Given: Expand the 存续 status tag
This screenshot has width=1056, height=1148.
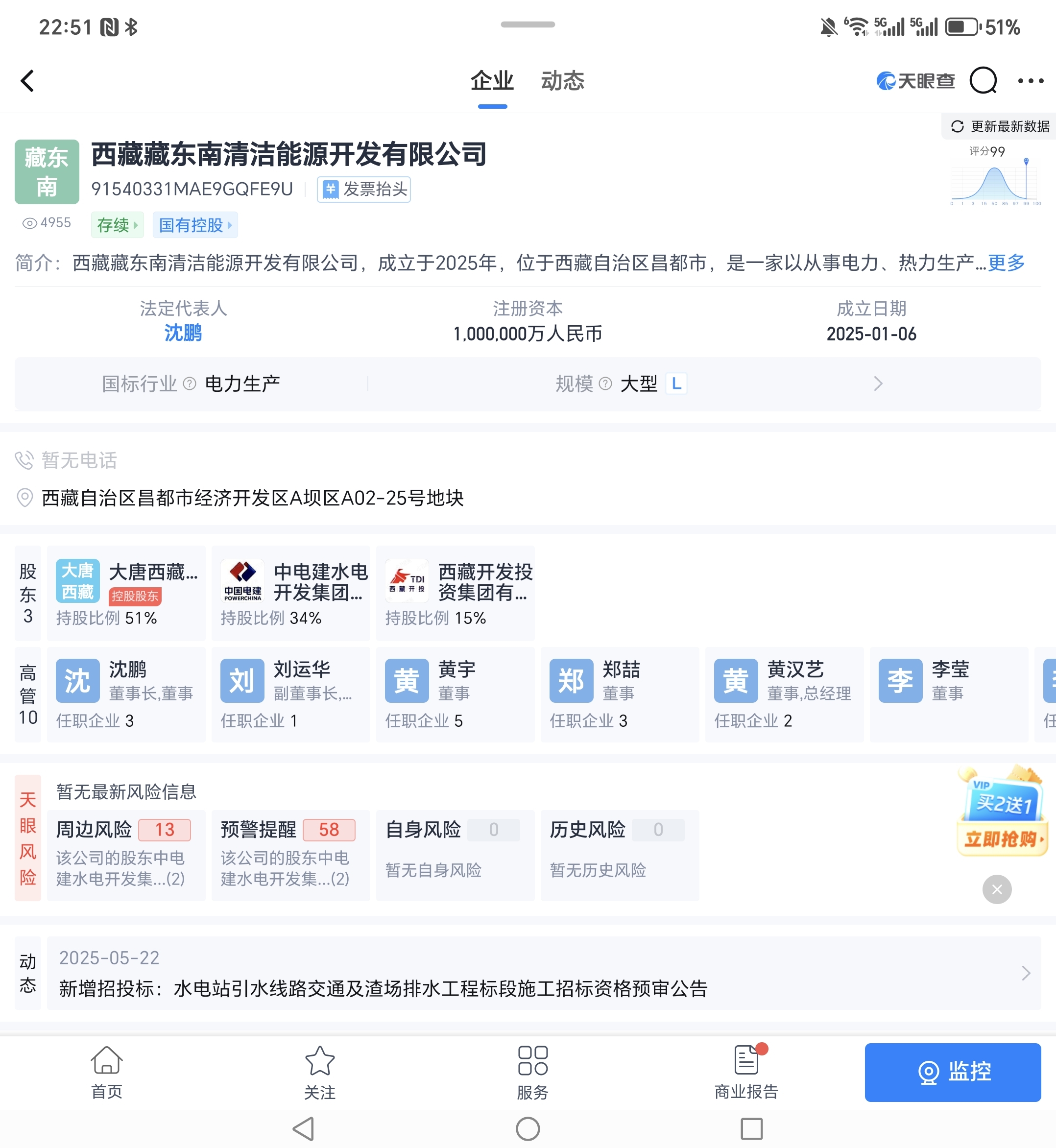Looking at the screenshot, I should click(117, 225).
